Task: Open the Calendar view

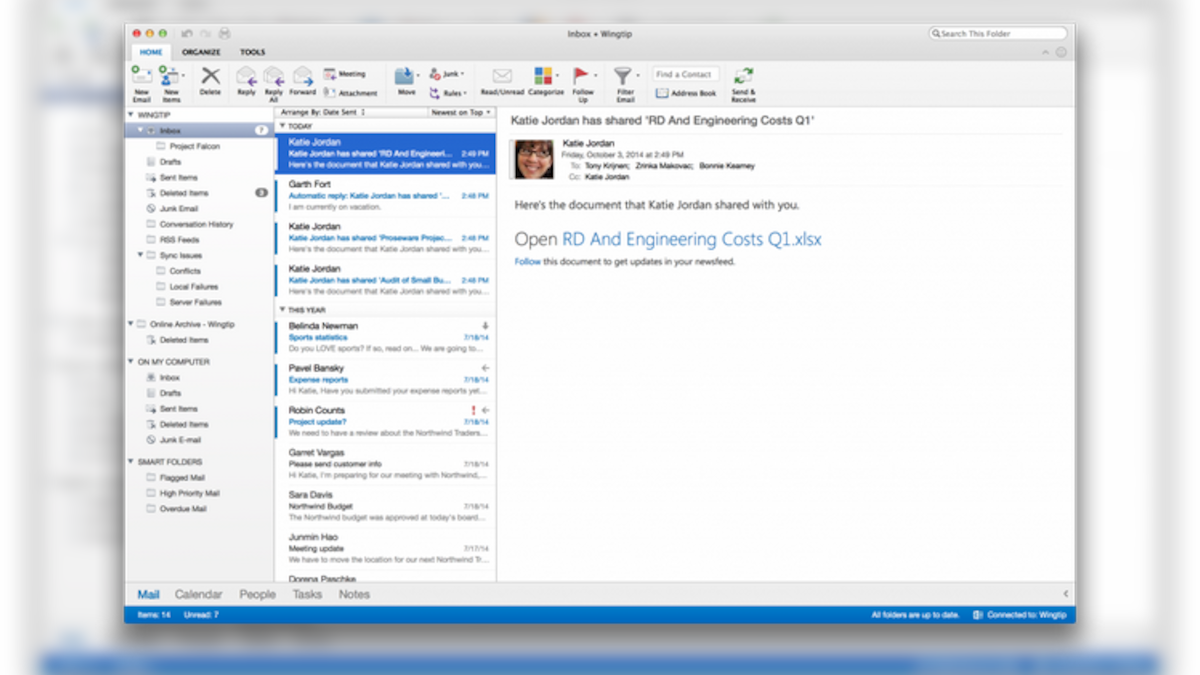Action: 198,594
